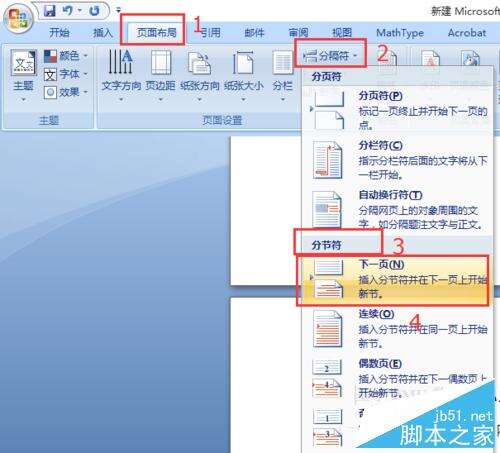This screenshot has width=500, height=453.
Task: Save document with quick access save icon
Action: [x=50, y=11]
